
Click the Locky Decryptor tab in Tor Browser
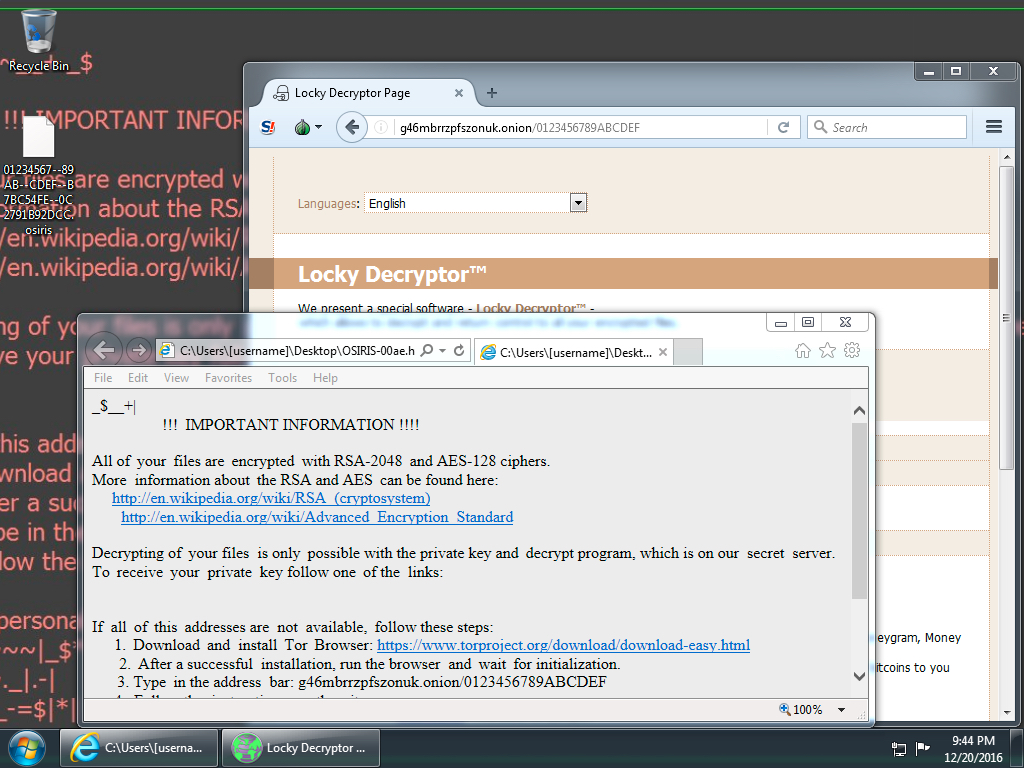[368, 93]
